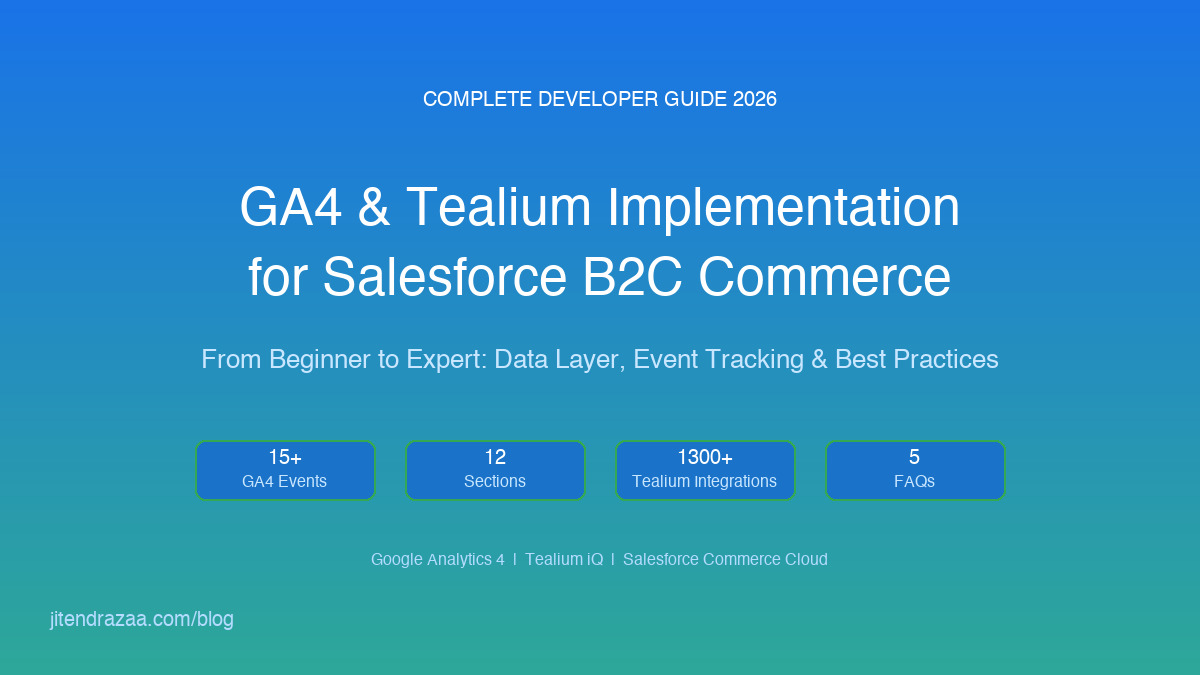1200x675 pixels.
Task: Click the separator between Tealium iQ and Salesforce
Action: coord(612,559)
